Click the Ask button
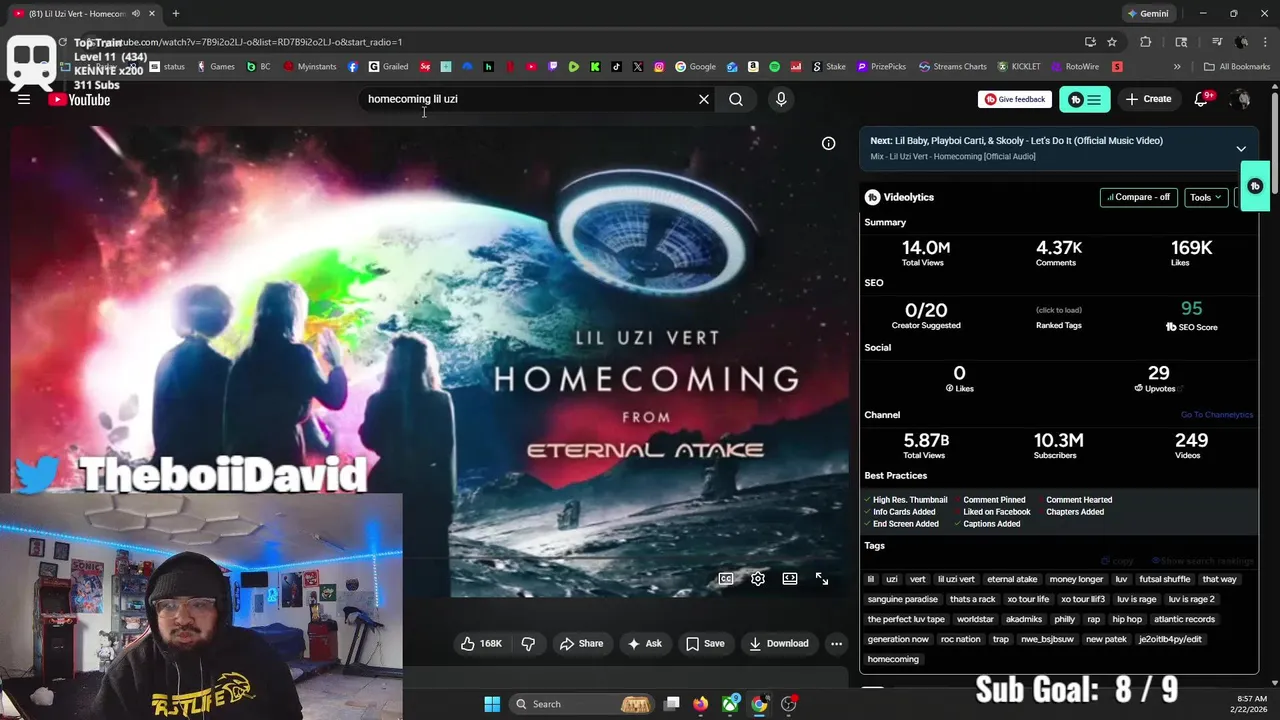 [644, 643]
